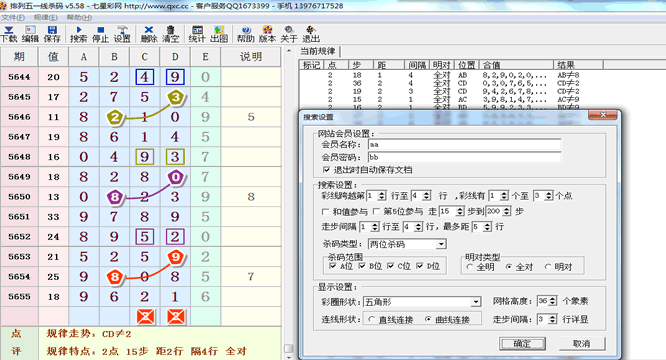Uncheck the A位 checkbox
666x360 pixels.
coord(333,266)
